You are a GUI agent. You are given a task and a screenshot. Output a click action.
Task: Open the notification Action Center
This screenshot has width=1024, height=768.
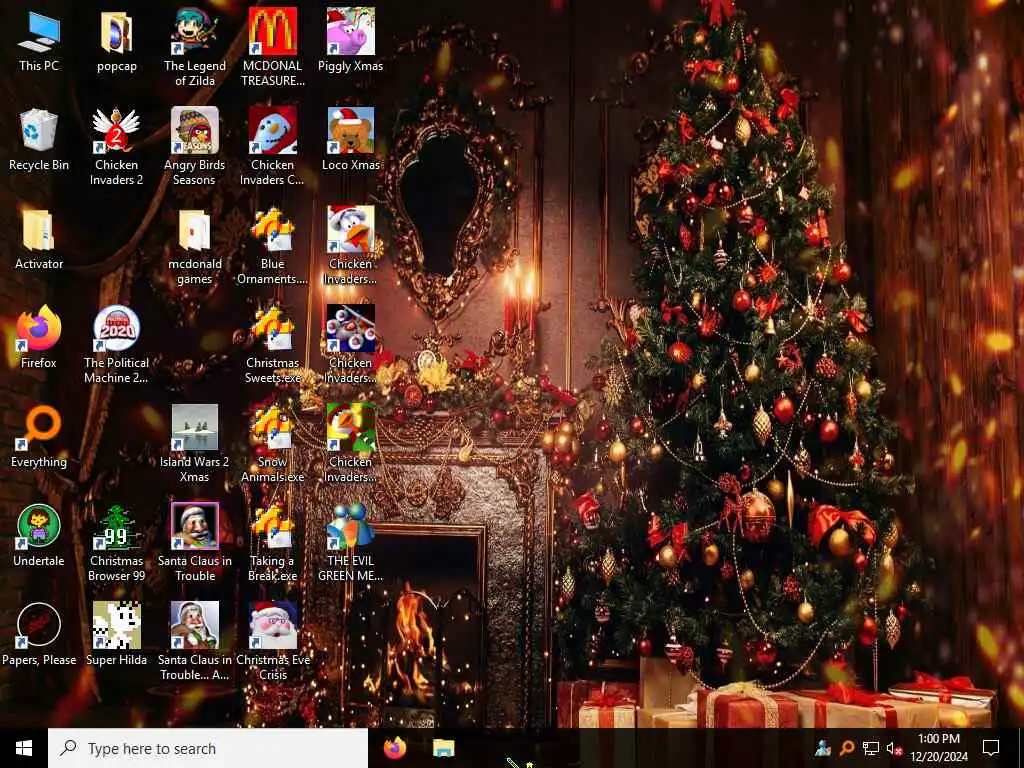coord(991,748)
